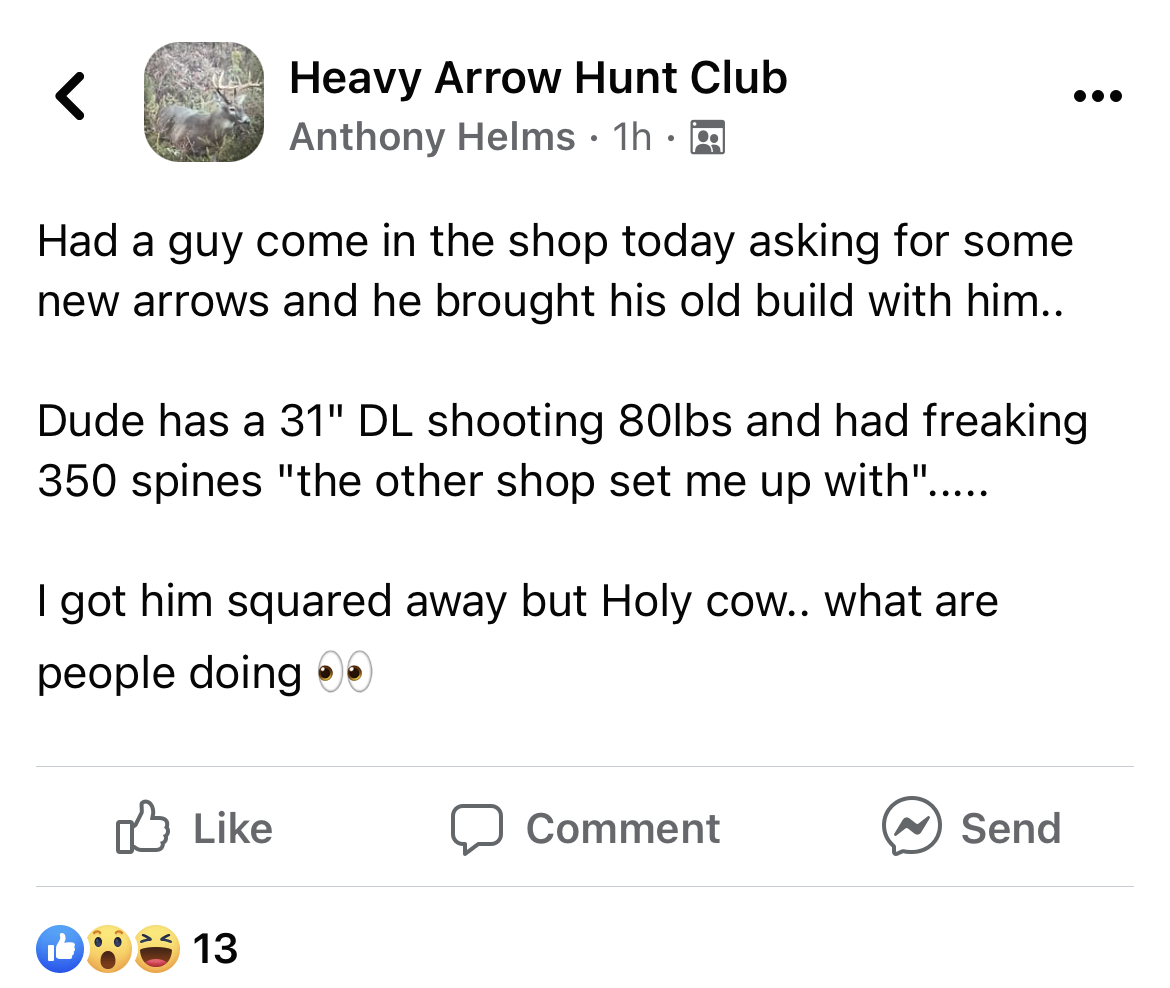Click the blue Like reaction badge
The image size is (1170, 988).
(60, 948)
